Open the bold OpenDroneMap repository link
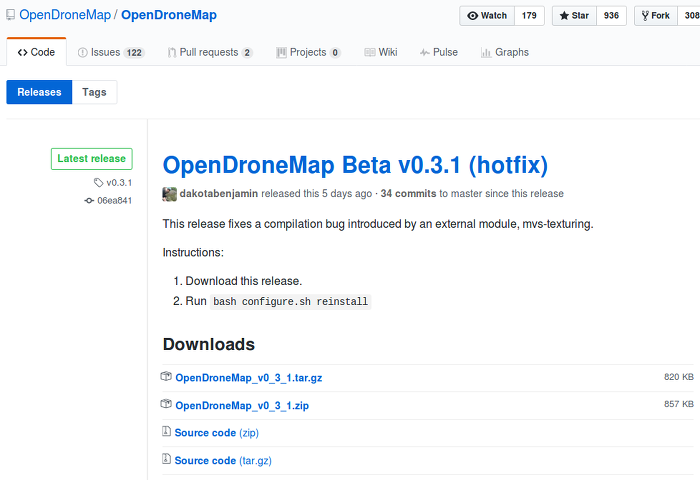Viewport: 700px width, 480px height. [x=169, y=15]
